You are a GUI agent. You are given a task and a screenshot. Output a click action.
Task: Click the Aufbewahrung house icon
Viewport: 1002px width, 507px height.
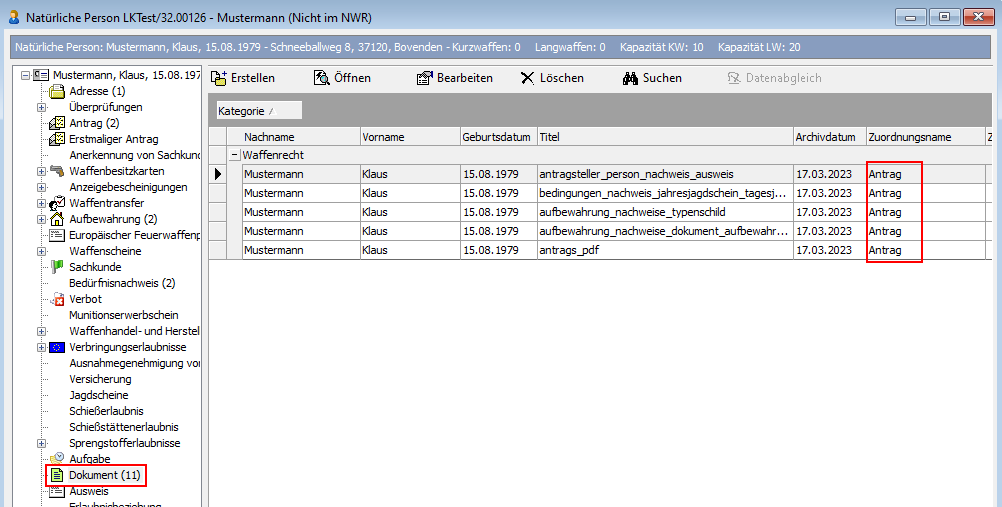[57, 219]
